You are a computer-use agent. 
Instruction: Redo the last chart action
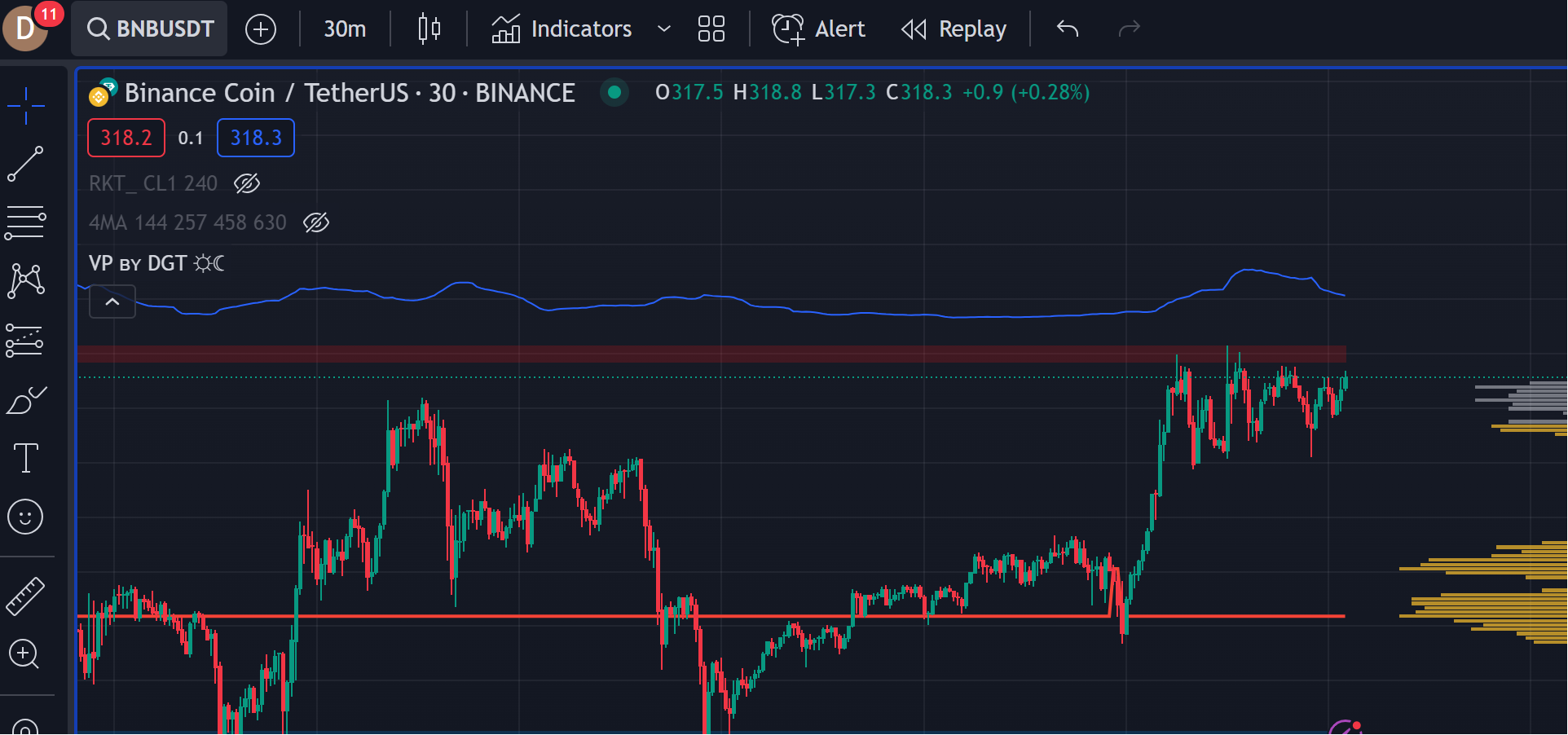tap(1129, 29)
